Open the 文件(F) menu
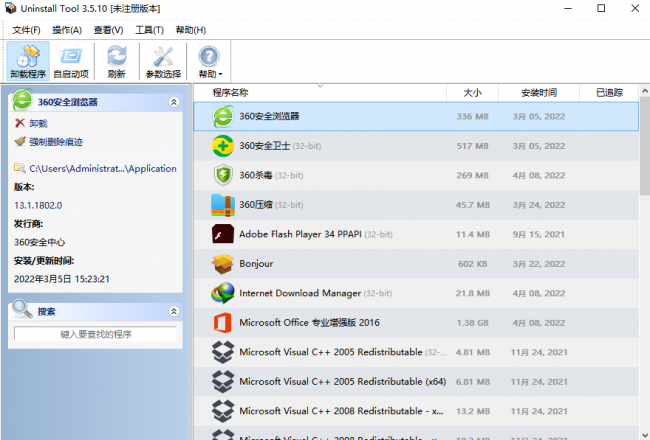Image resolution: width=650 pixels, height=440 pixels. [x=27, y=30]
